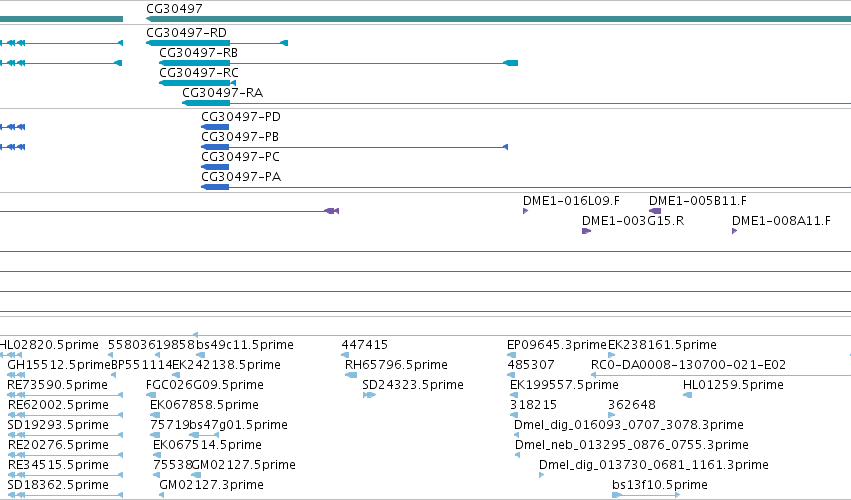Click the bs13f10.5prime EST glyph arrow

646,495
